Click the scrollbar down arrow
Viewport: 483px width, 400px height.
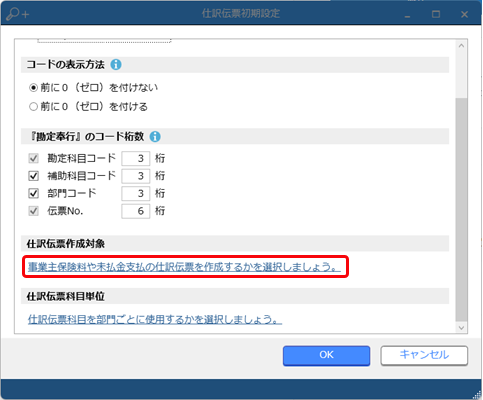(461, 328)
